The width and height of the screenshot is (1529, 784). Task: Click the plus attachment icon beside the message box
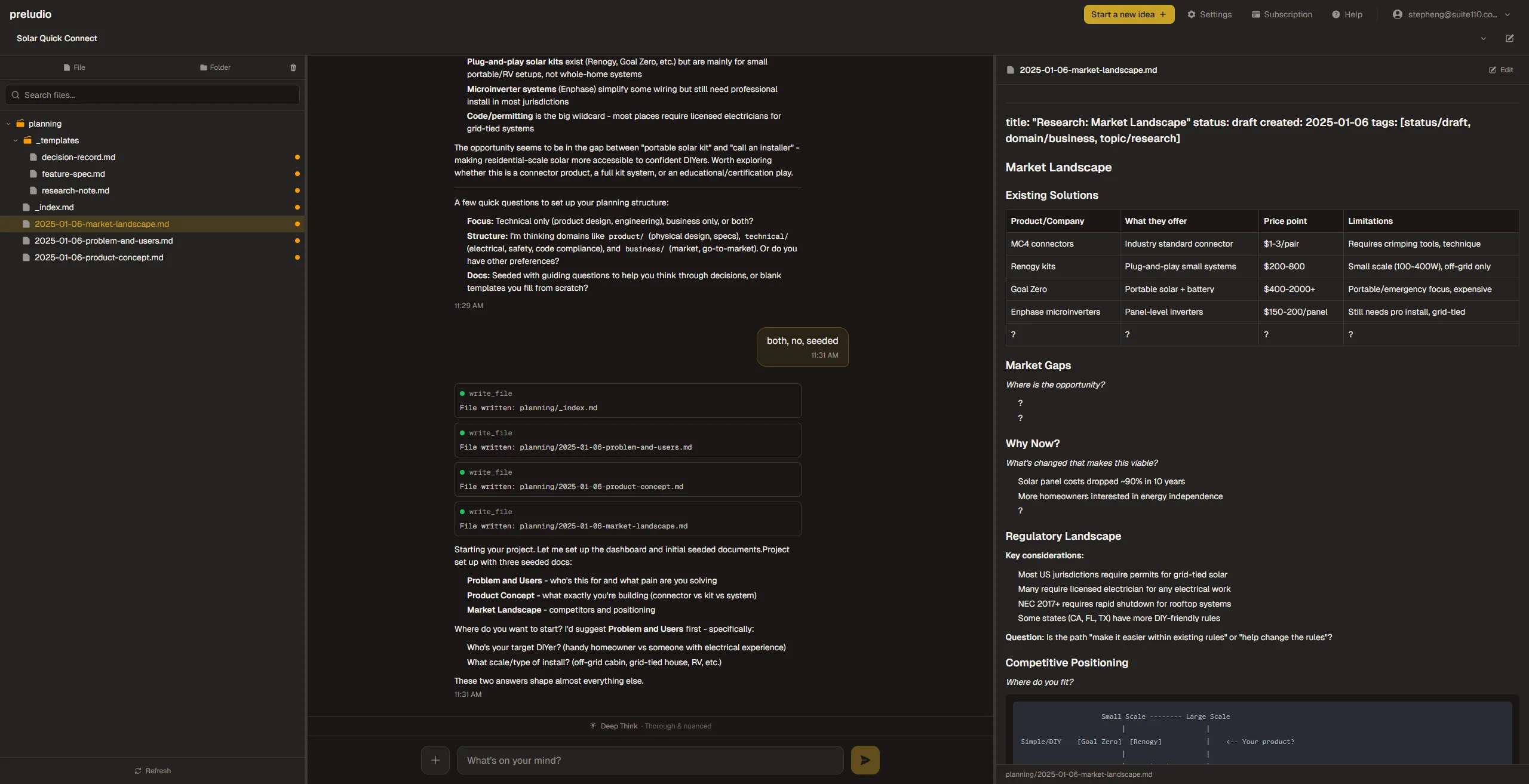pyautogui.click(x=435, y=760)
